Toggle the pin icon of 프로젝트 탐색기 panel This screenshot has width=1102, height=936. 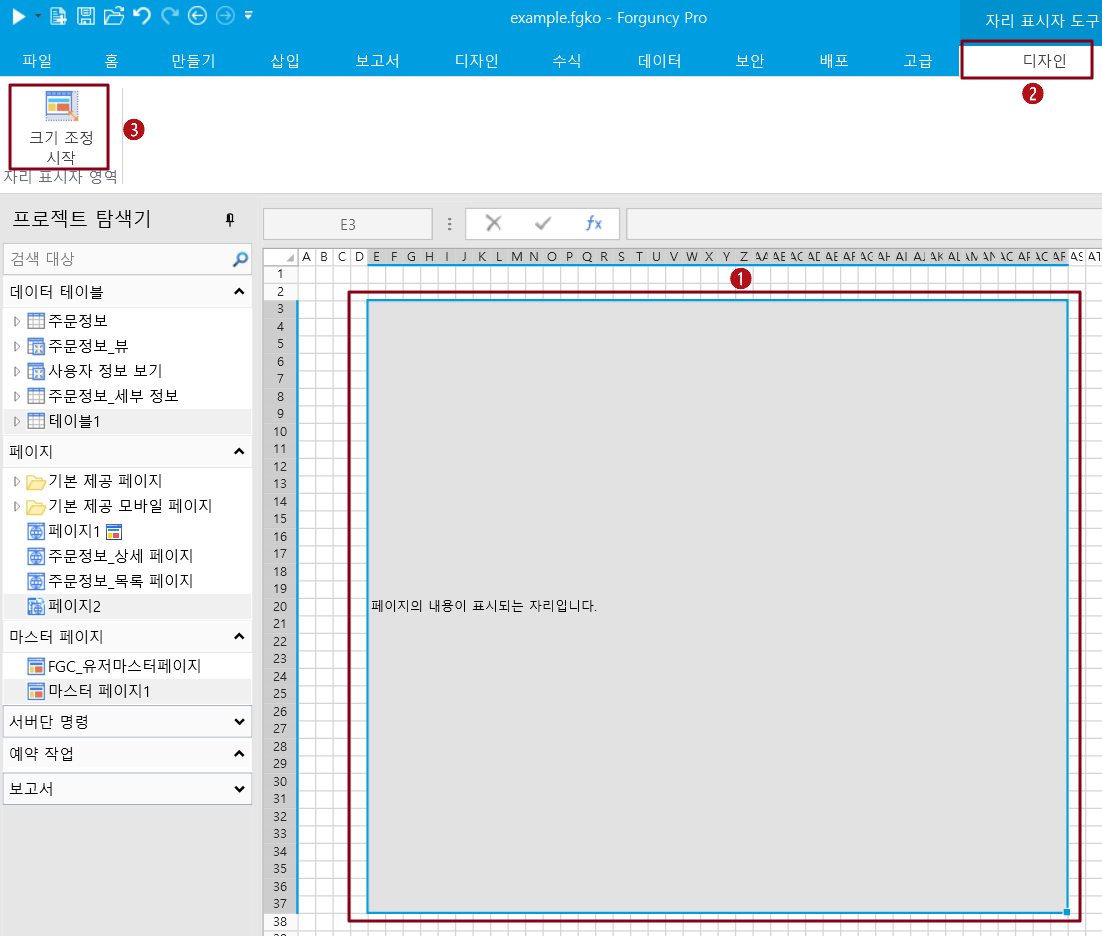pyautogui.click(x=230, y=219)
